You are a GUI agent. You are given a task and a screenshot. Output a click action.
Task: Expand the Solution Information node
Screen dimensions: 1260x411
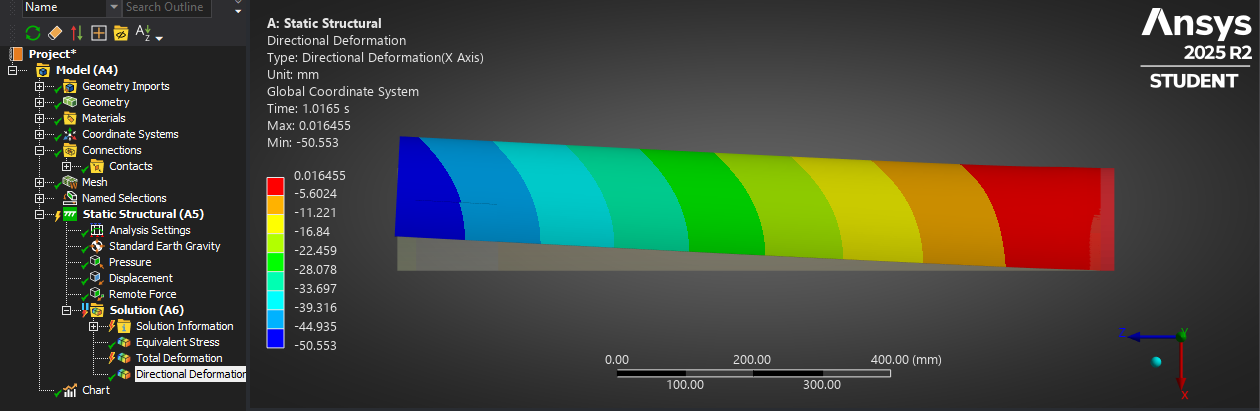94,326
